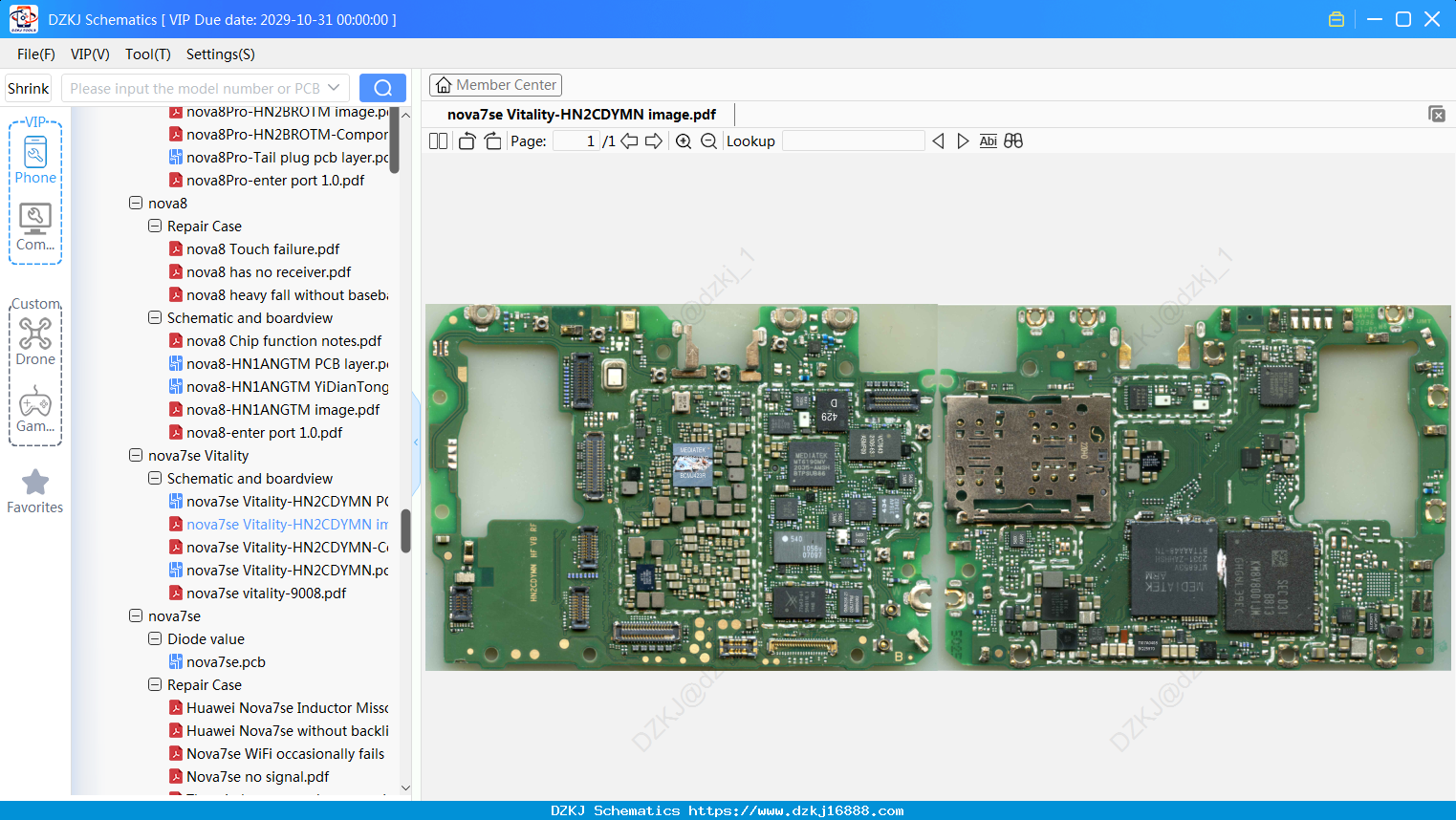Toggle the two-page side-by-side view icon
This screenshot has height=820, width=1456.
pos(438,141)
